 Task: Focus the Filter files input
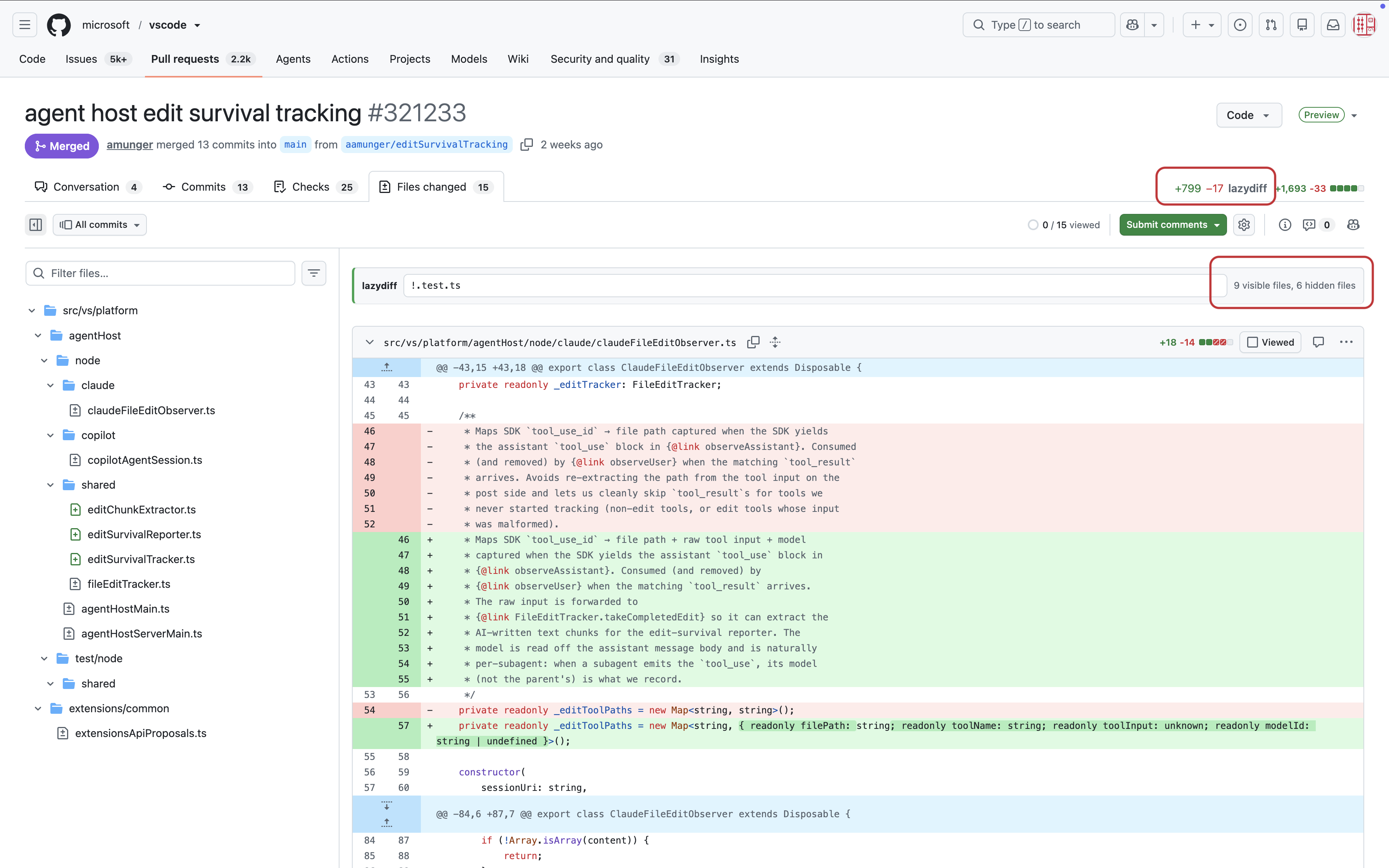point(160,273)
